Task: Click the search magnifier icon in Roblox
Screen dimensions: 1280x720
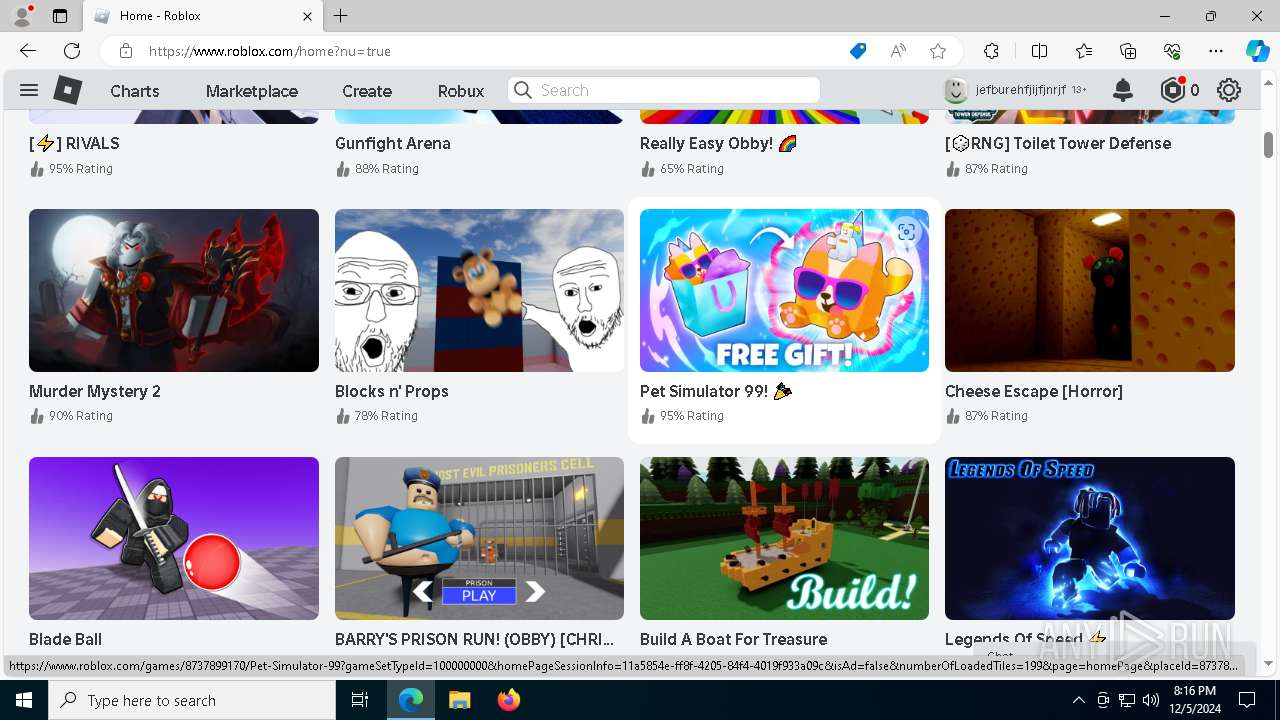Action: click(523, 90)
